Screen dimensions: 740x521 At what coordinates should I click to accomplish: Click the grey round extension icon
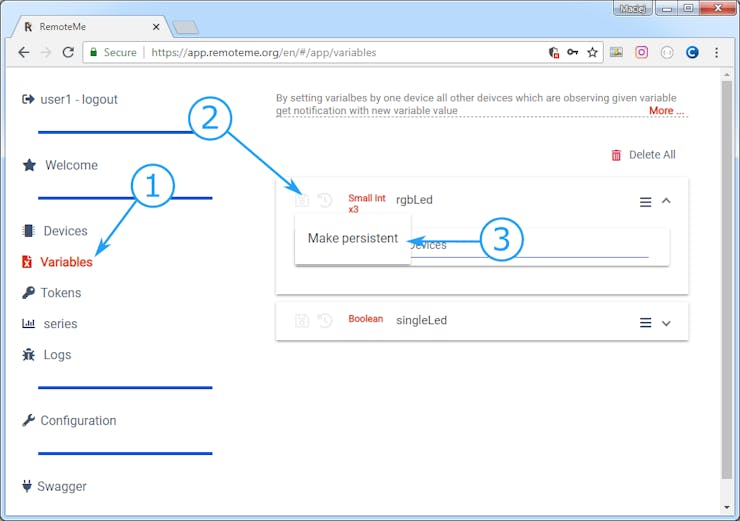click(x=667, y=52)
